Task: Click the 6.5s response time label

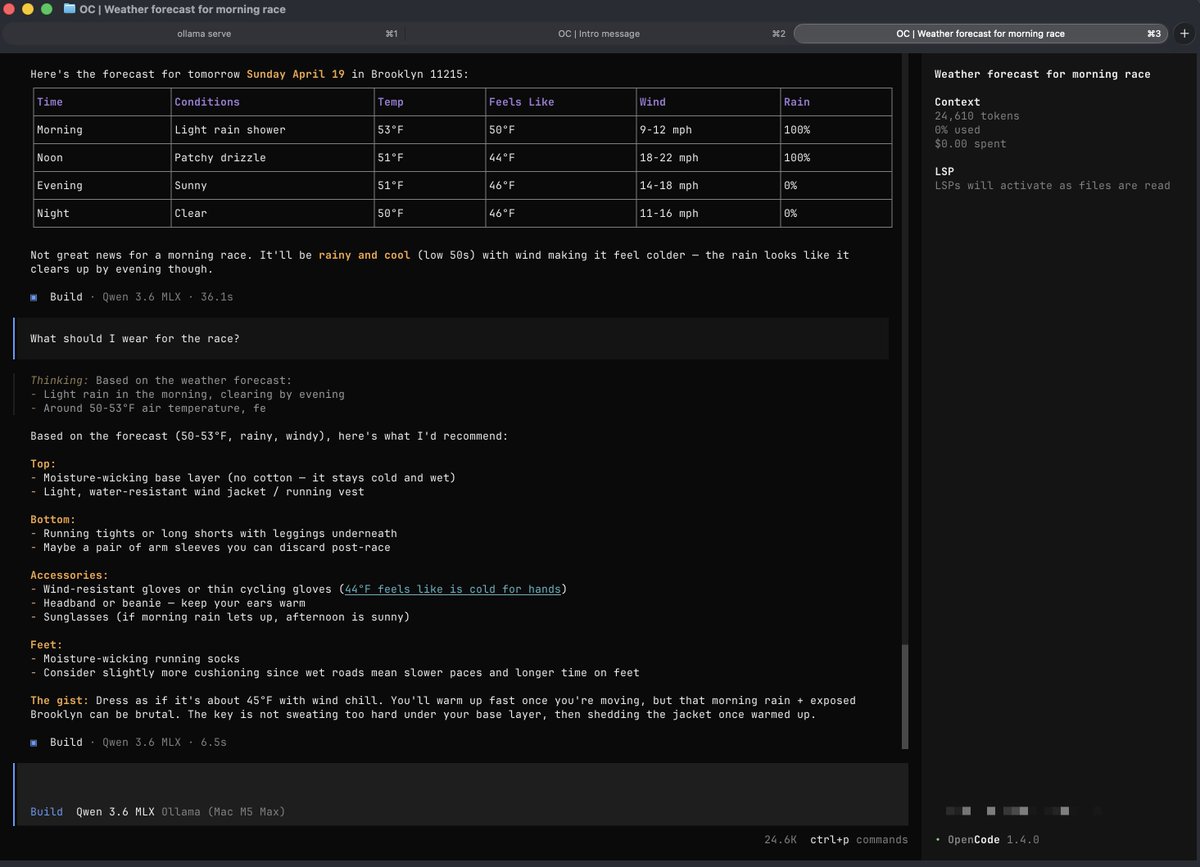Action: pyautogui.click(x=213, y=742)
